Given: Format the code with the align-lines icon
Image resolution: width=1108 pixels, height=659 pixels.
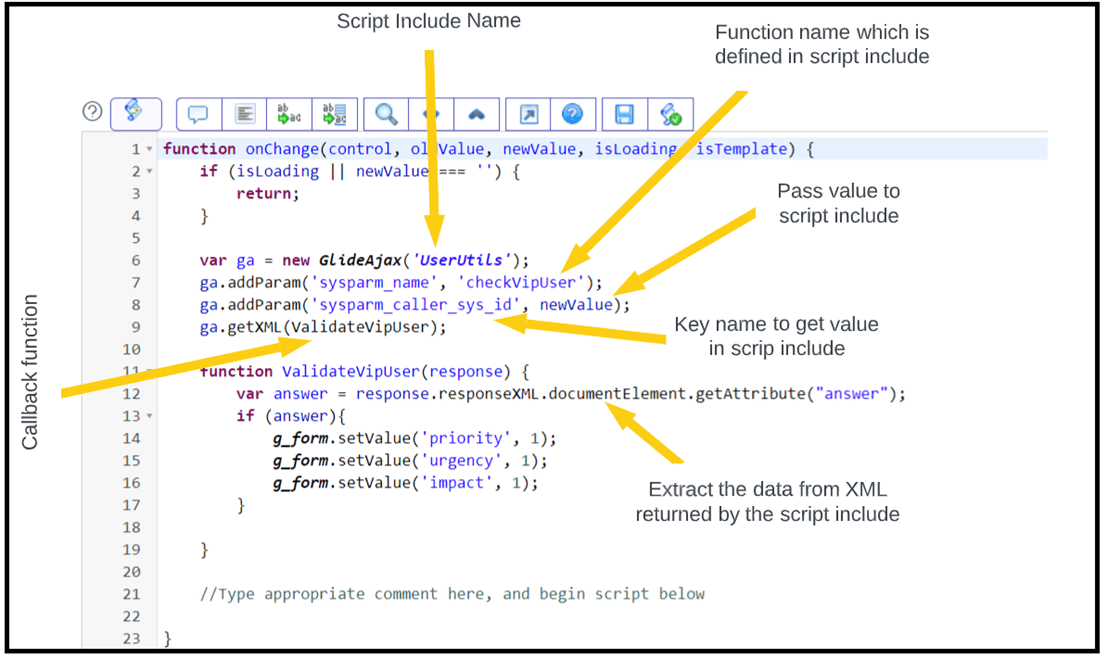Looking at the screenshot, I should [x=244, y=114].
